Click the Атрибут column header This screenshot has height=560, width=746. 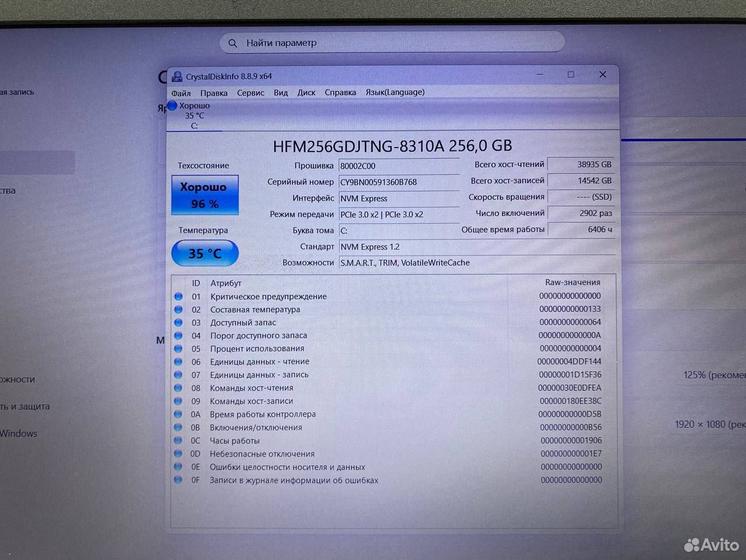tap(225, 283)
